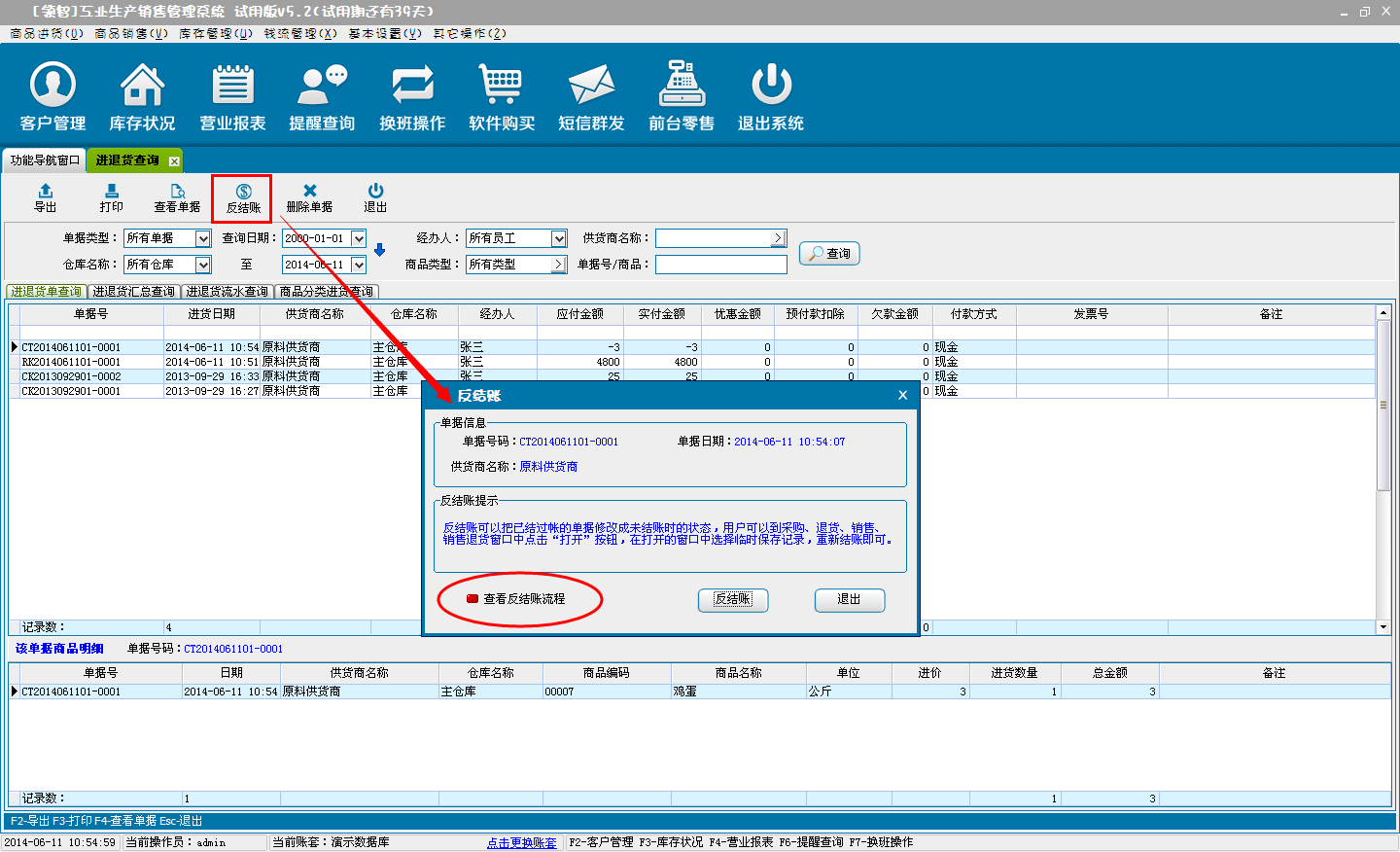This screenshot has width=1400, height=852.
Task: Click the 查询 search button
Action: pyautogui.click(x=829, y=253)
